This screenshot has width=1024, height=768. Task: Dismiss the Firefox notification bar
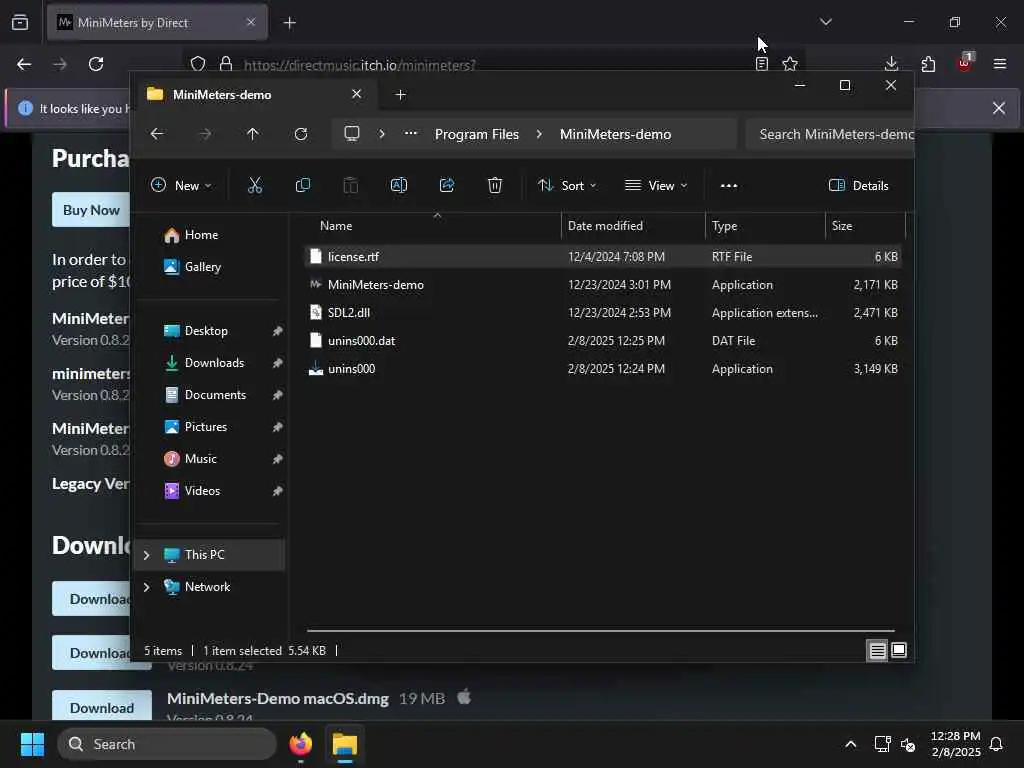tap(999, 108)
